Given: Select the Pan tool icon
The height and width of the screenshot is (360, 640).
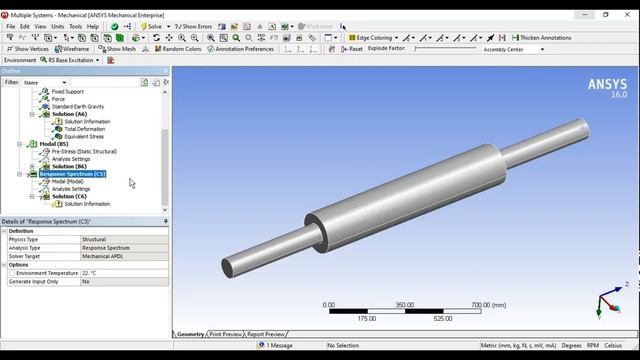Looking at the screenshot, I should pos(169,38).
